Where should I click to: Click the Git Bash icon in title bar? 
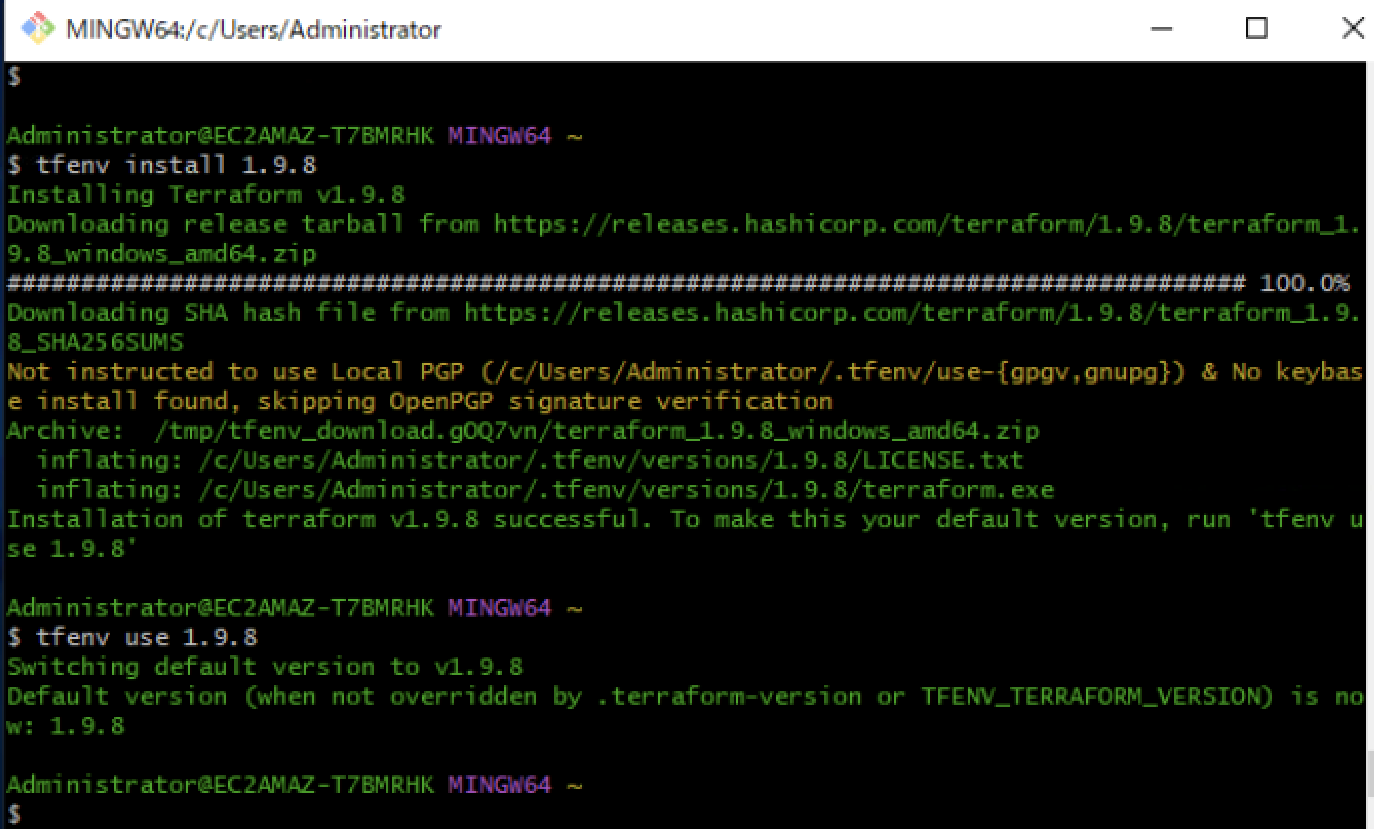[x=37, y=29]
